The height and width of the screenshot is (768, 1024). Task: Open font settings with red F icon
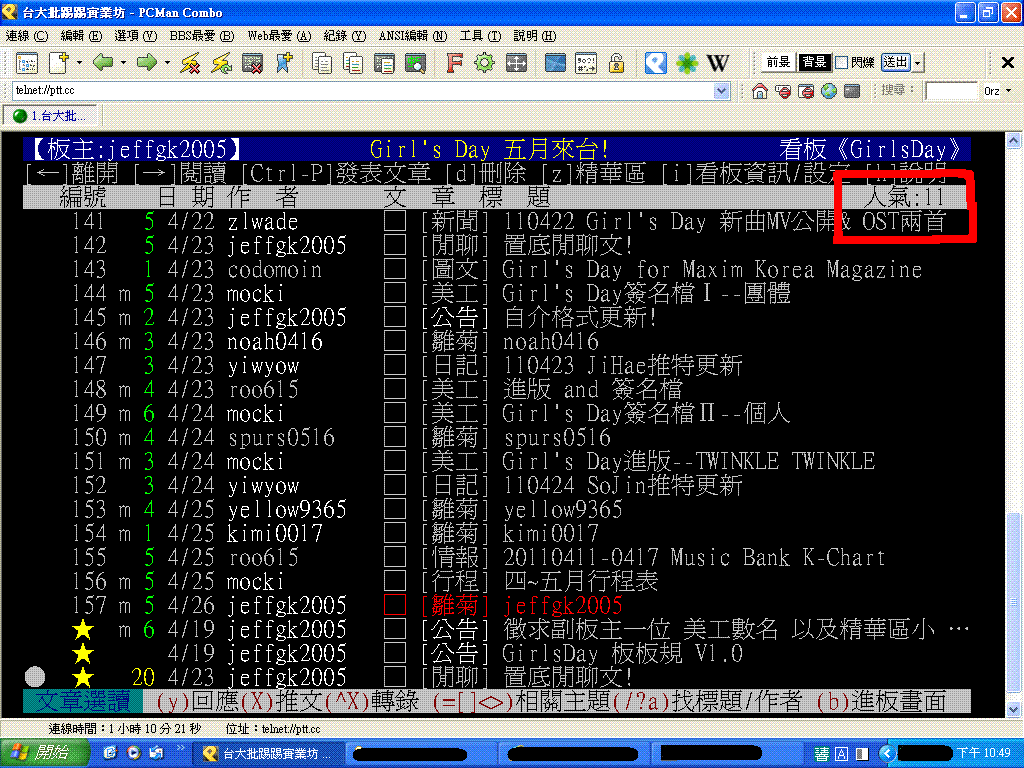[x=454, y=63]
